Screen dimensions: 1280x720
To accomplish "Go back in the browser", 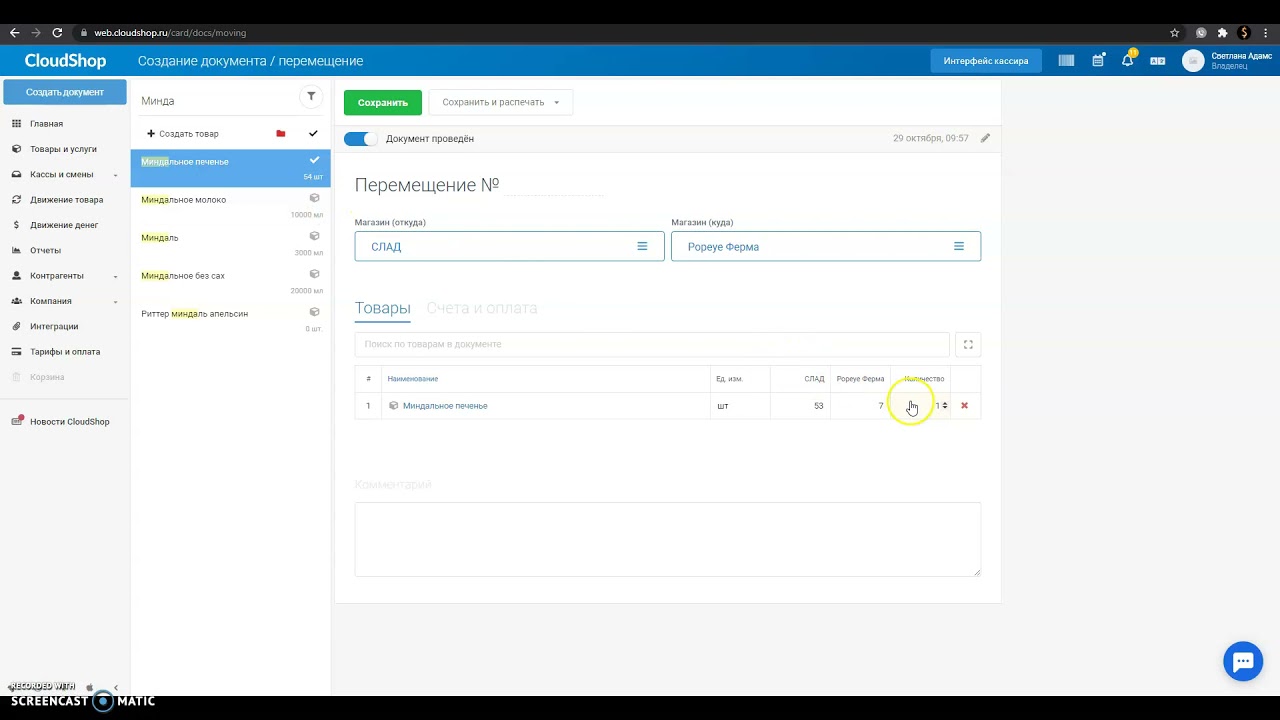I will point(14,33).
